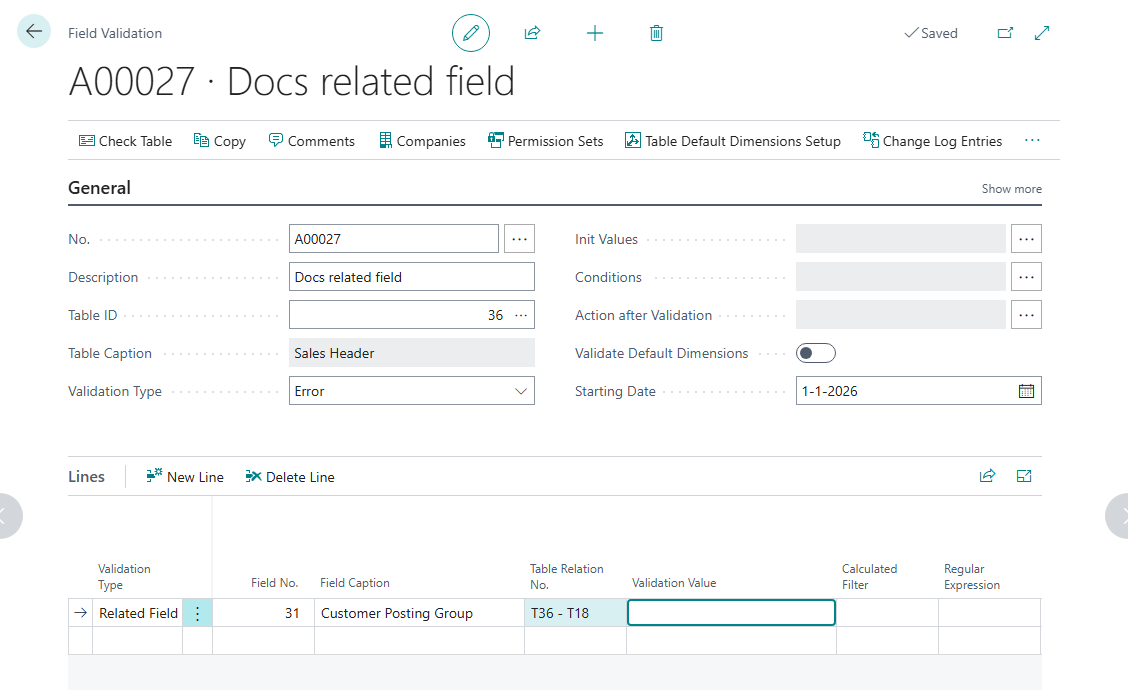
Task: Click Delete Line button
Action: (x=290, y=476)
